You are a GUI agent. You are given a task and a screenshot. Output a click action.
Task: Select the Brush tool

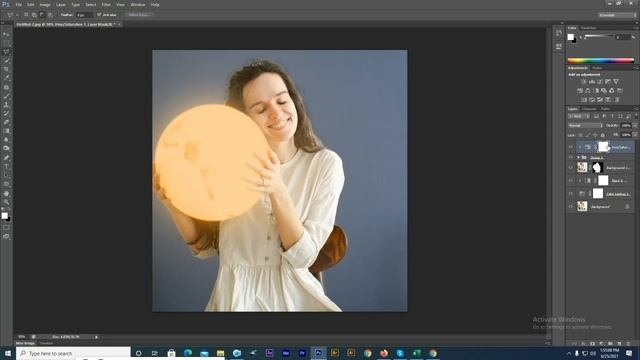pyautogui.click(x=6, y=96)
